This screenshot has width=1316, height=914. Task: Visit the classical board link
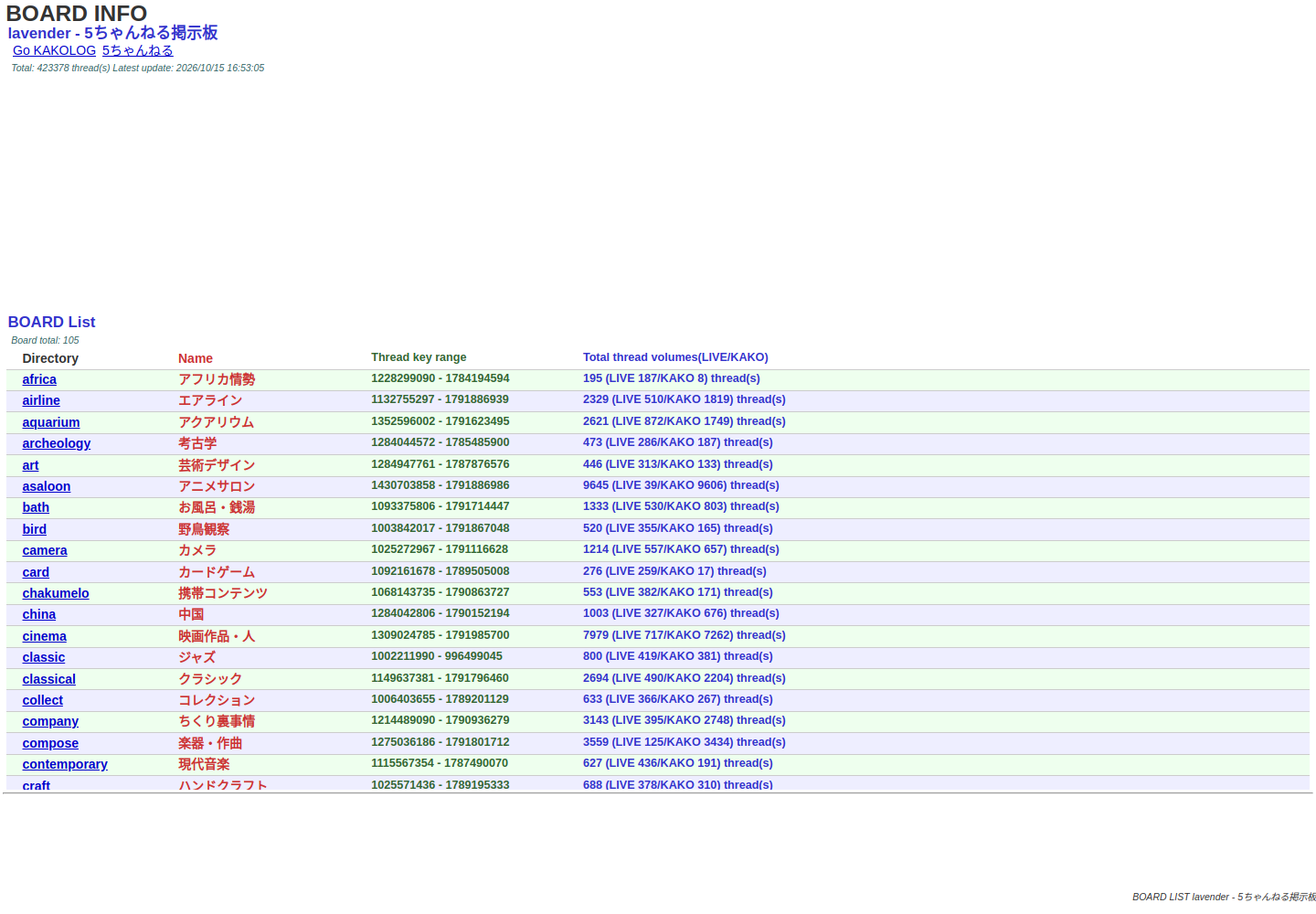coord(49,679)
